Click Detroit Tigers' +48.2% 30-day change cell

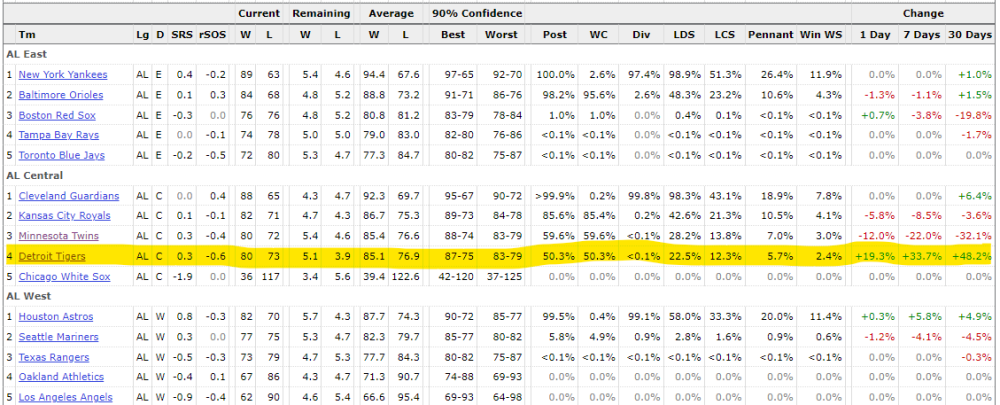[972, 256]
